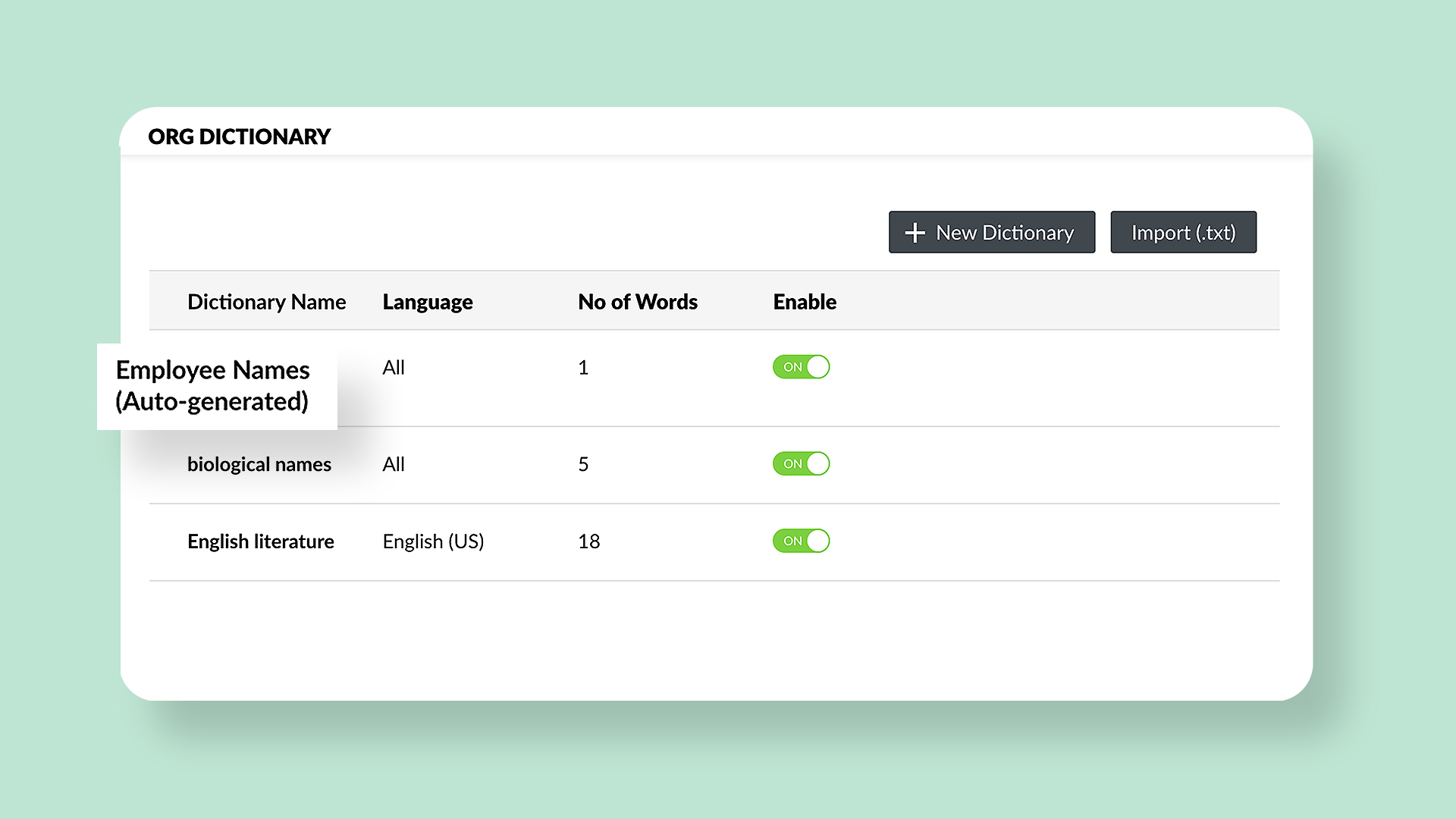The image size is (1456, 819).
Task: Click English (US) language cell
Action: [x=433, y=541]
